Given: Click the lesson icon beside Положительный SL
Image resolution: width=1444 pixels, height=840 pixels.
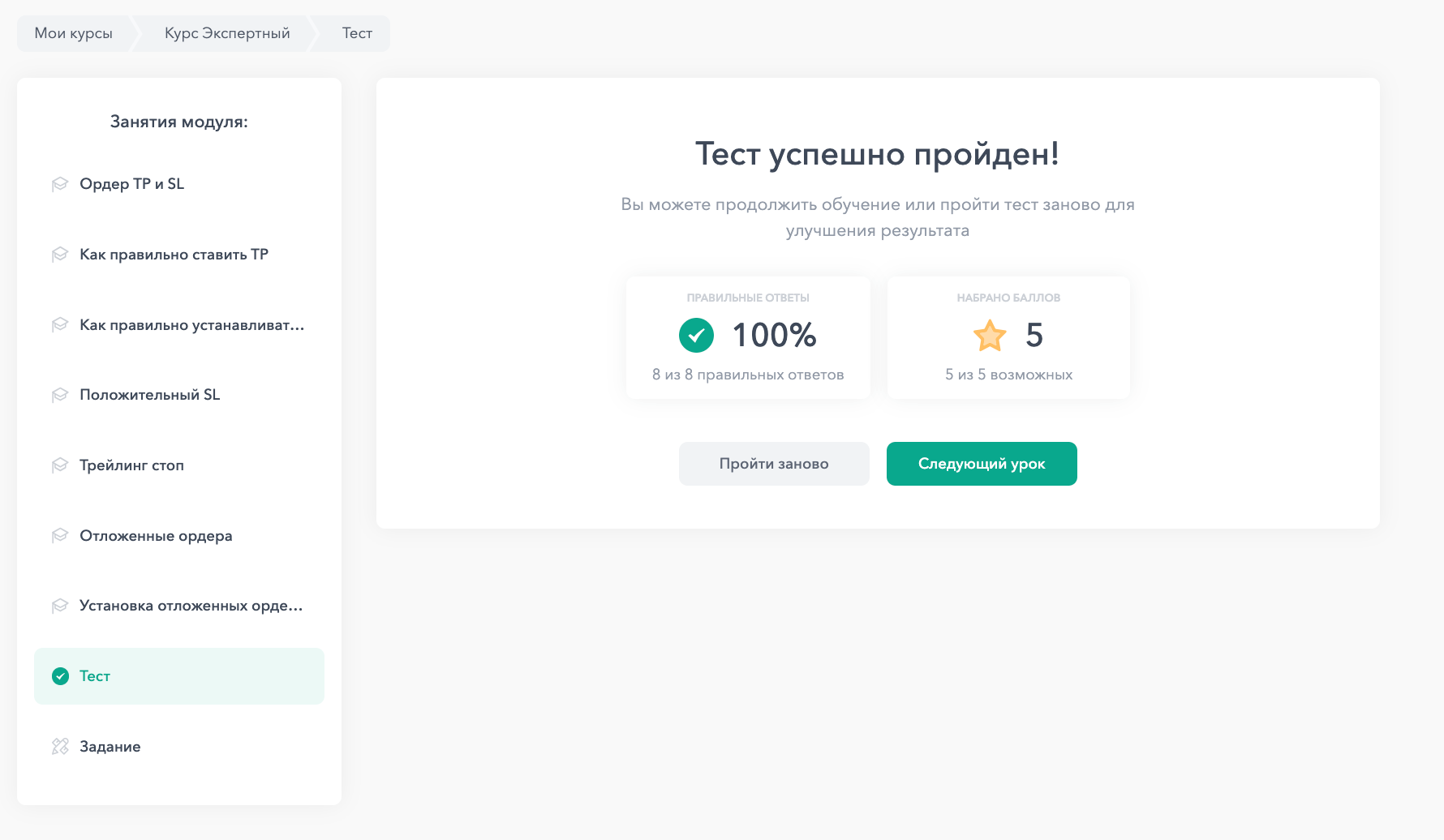Looking at the screenshot, I should coord(60,395).
